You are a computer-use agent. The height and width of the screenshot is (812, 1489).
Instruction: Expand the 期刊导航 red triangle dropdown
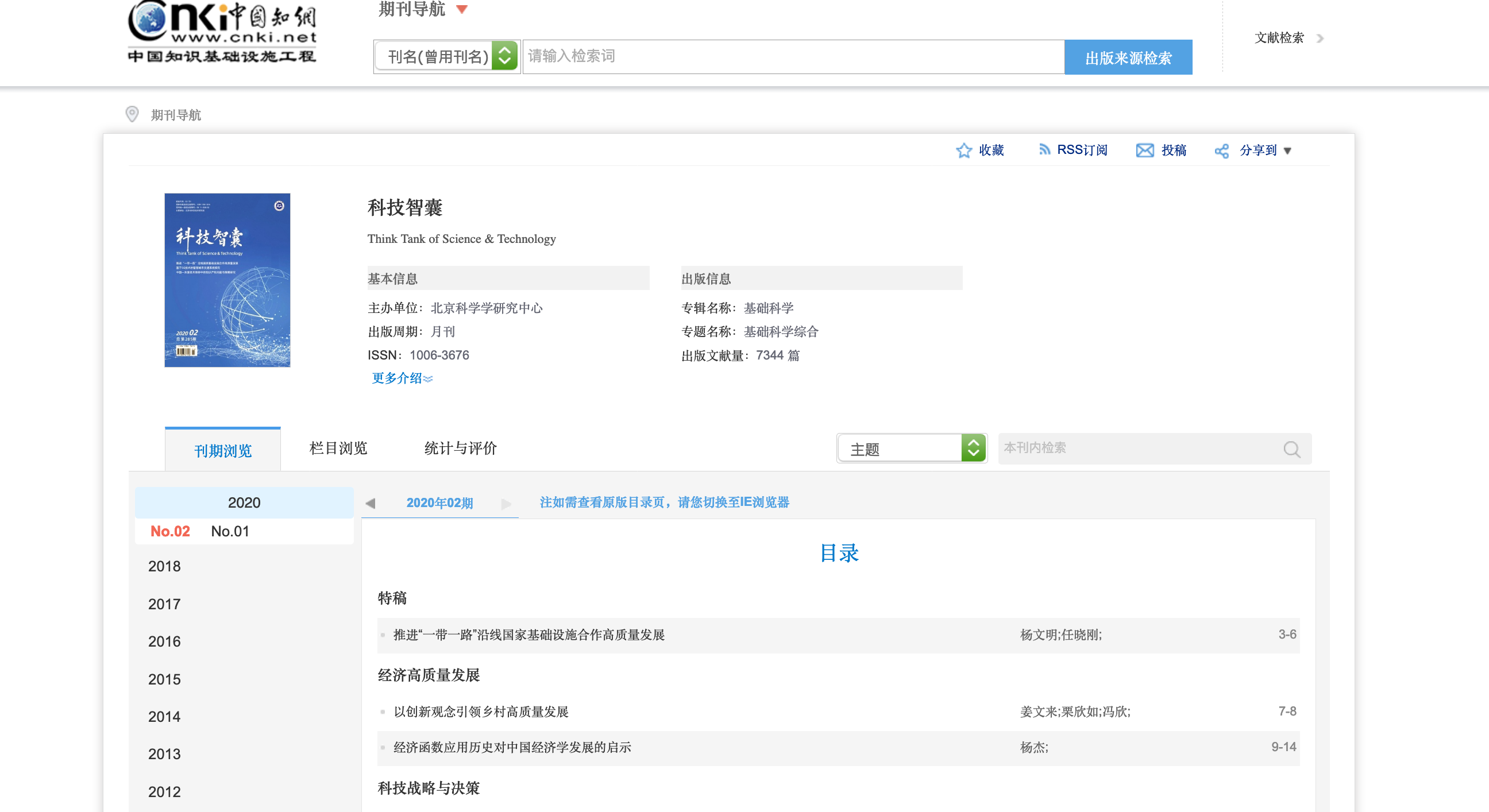click(461, 9)
